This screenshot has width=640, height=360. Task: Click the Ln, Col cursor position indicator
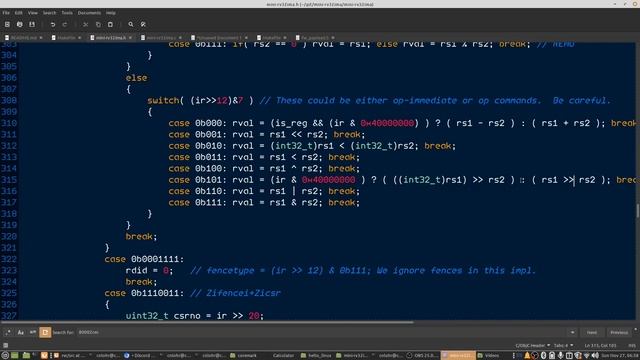pyautogui.click(x=600, y=345)
